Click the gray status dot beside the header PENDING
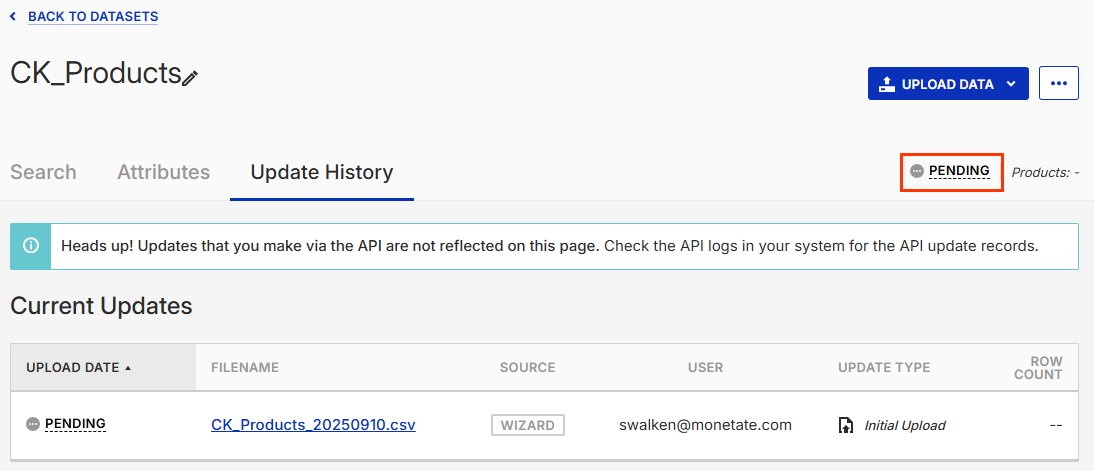The image size is (1094, 471). [917, 171]
